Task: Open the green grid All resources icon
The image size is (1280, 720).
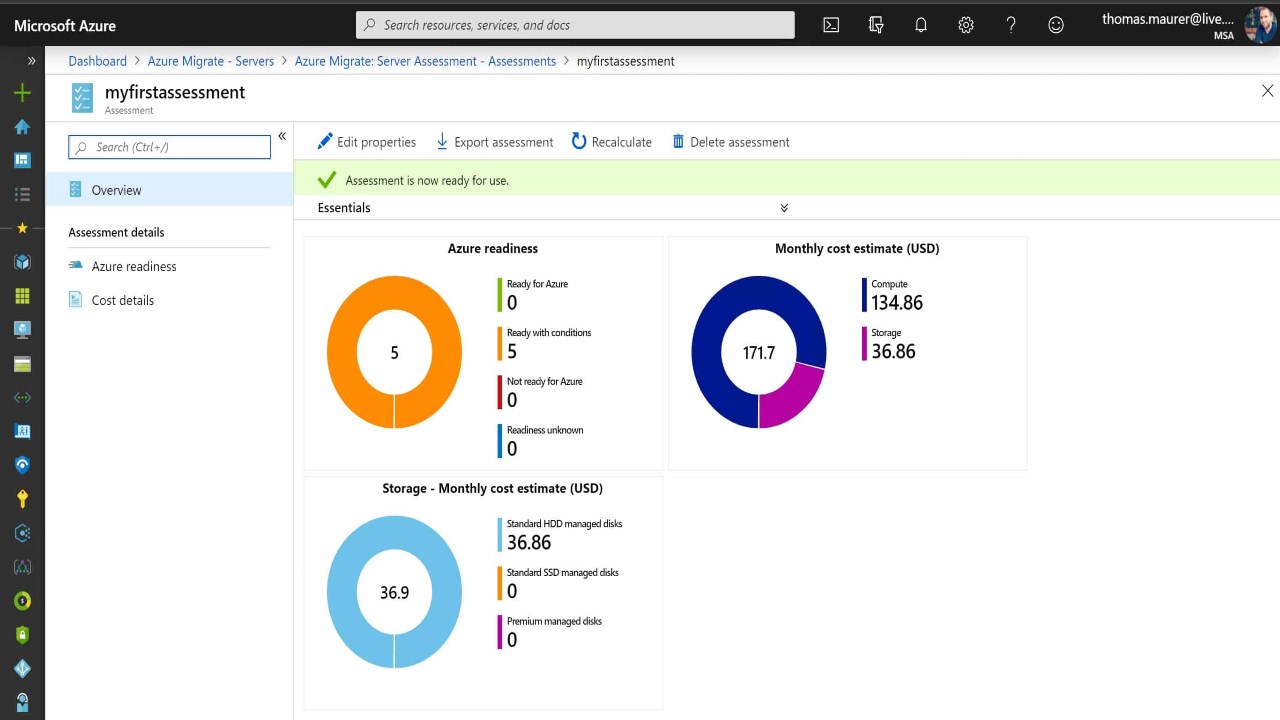Action: point(22,296)
